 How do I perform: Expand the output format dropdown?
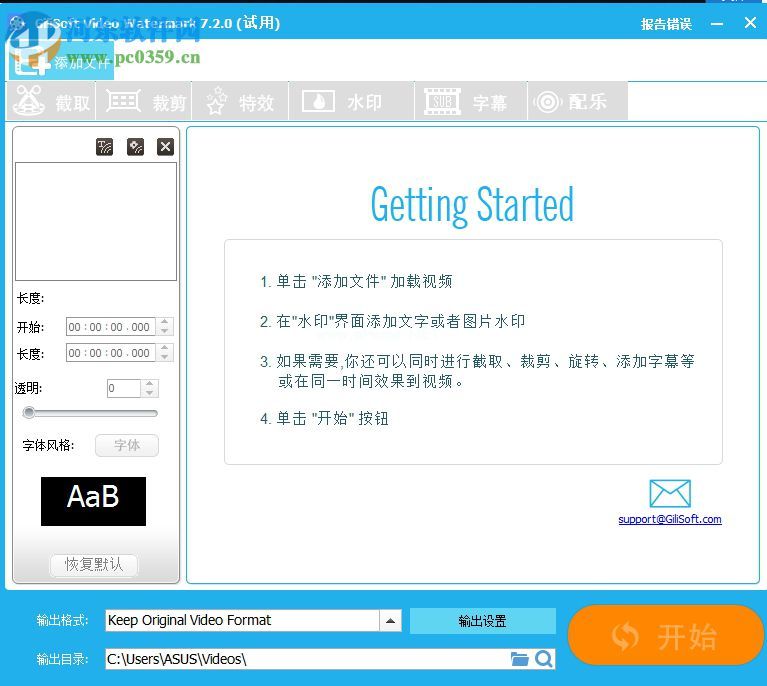(390, 621)
